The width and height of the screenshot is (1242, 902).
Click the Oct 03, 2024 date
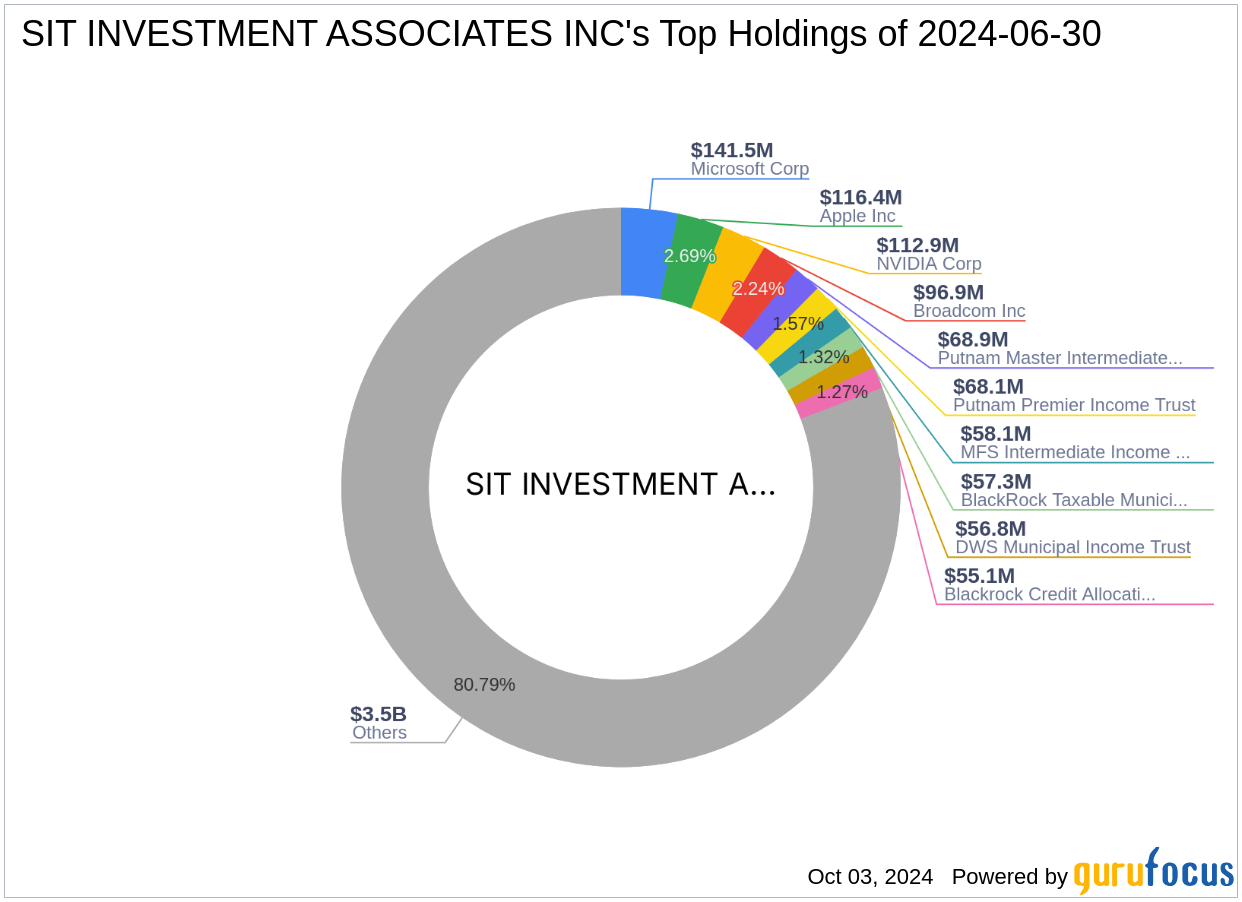[x=870, y=877]
